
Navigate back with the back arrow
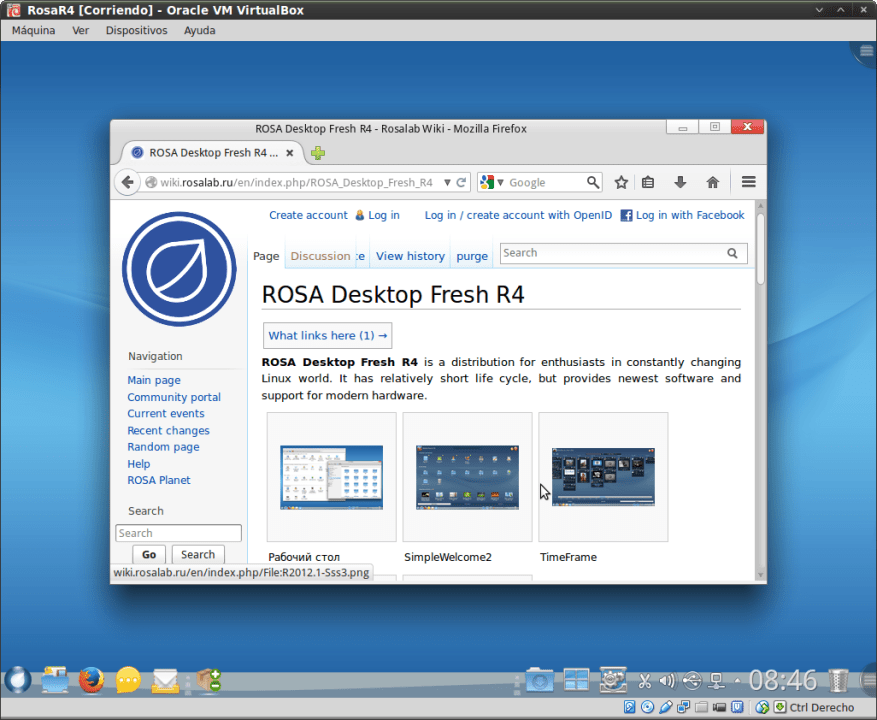coord(127,182)
